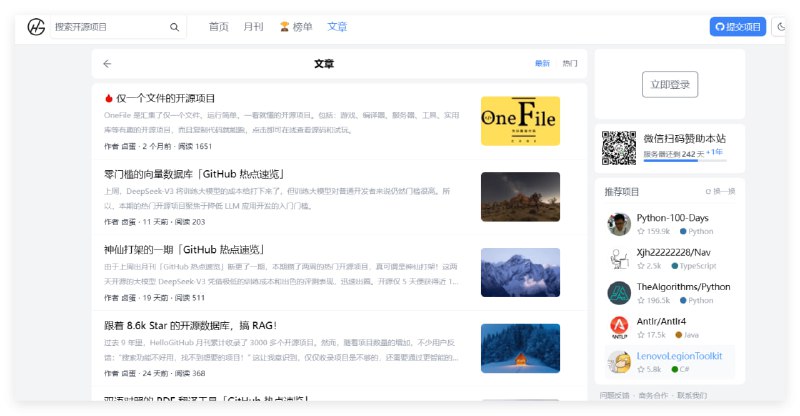Screen dimensions: 800x416
Task: Click the 立即登录 button
Action: coord(670,84)
